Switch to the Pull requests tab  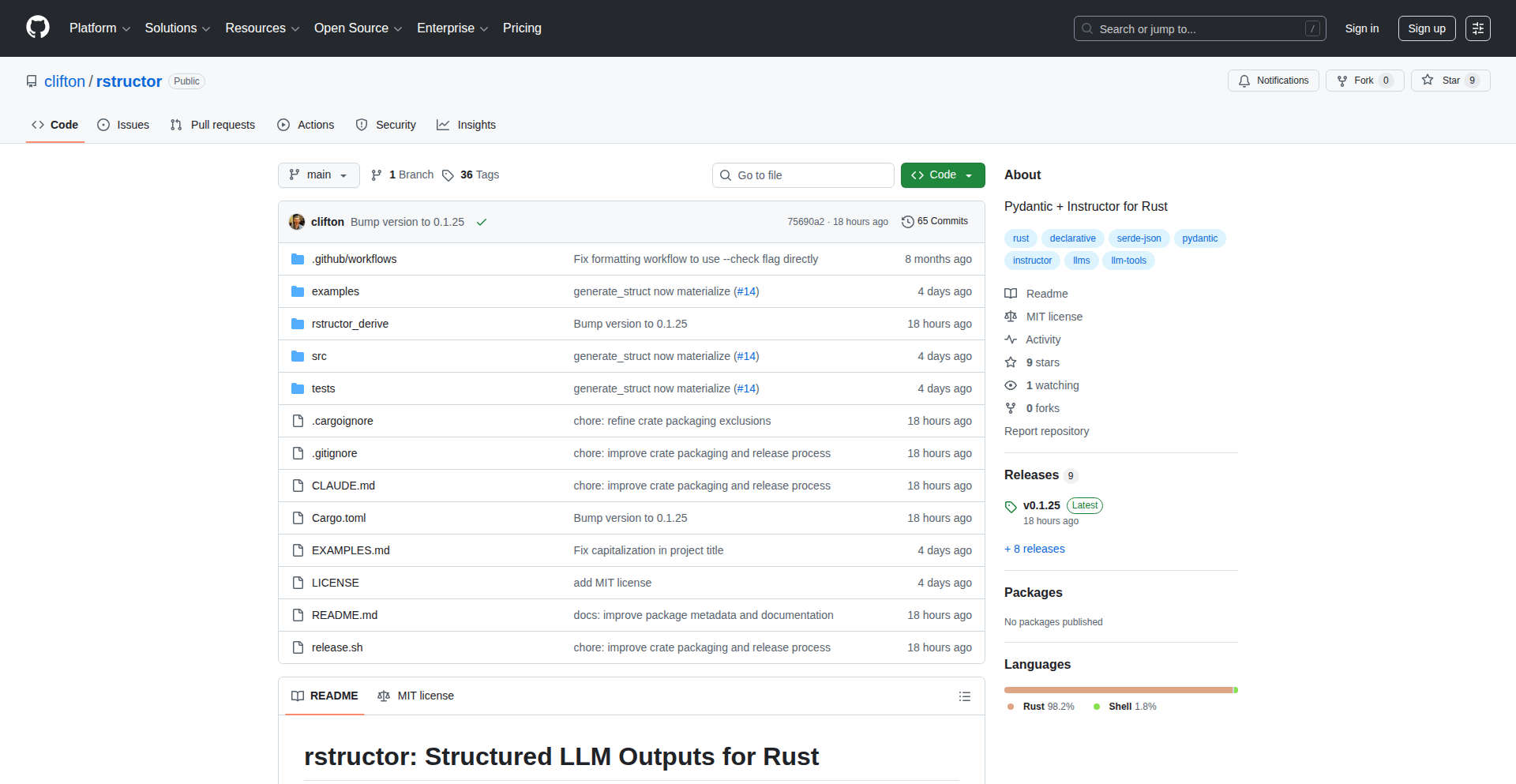pyautogui.click(x=212, y=124)
